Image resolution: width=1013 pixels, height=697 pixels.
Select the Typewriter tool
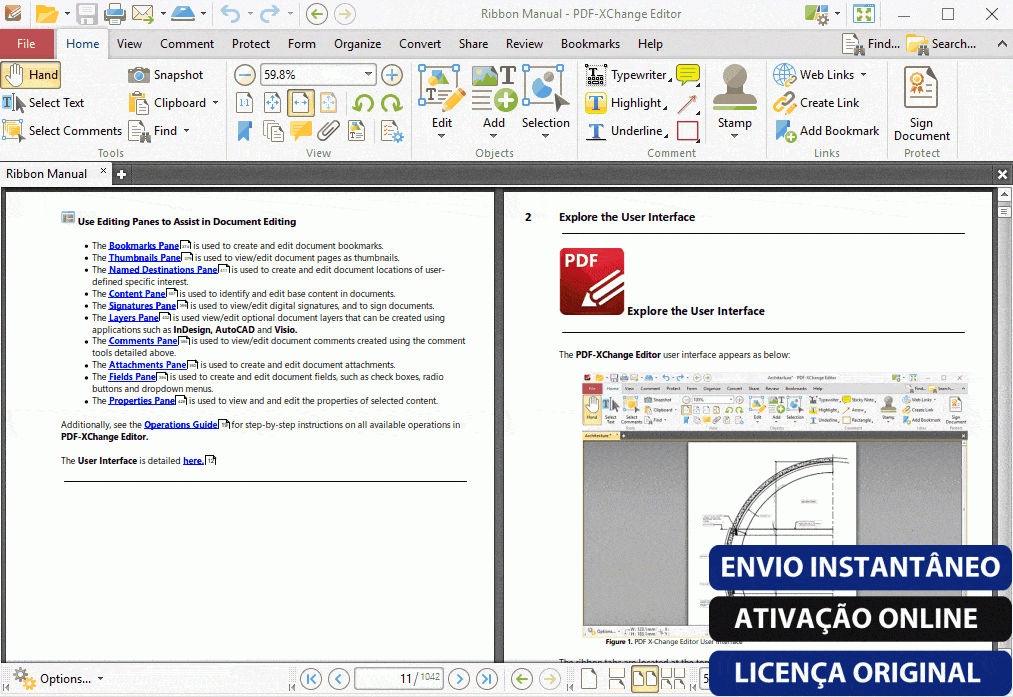(x=626, y=75)
